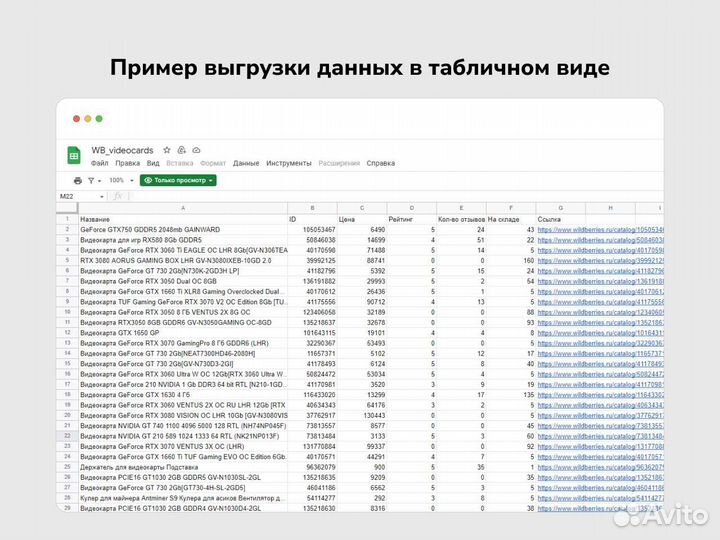Select all cells via corner box

(67, 208)
